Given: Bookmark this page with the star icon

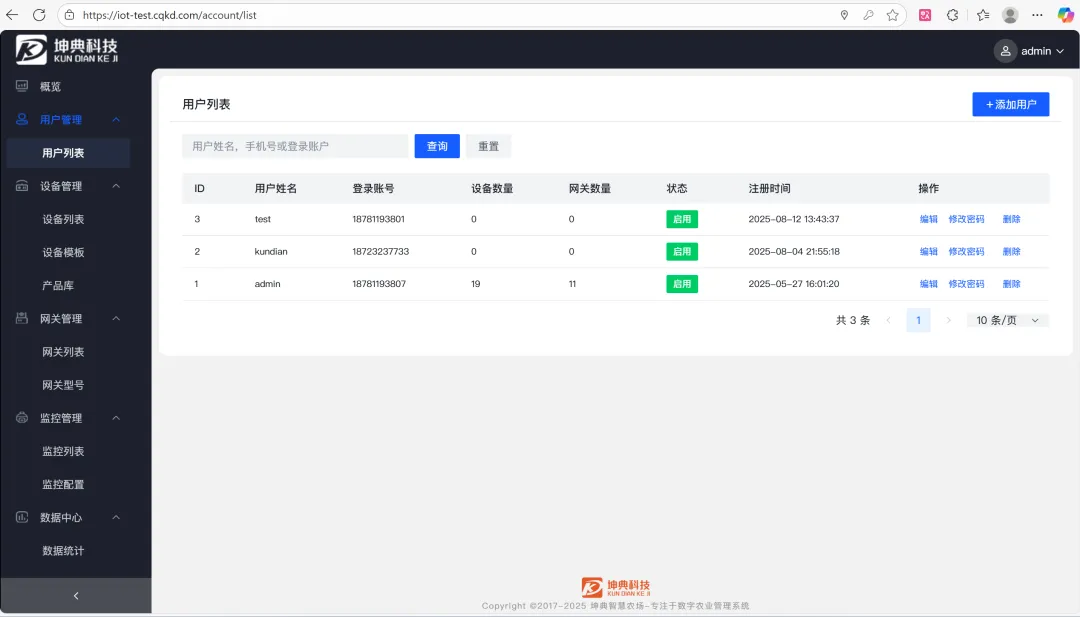Looking at the screenshot, I should point(893,14).
